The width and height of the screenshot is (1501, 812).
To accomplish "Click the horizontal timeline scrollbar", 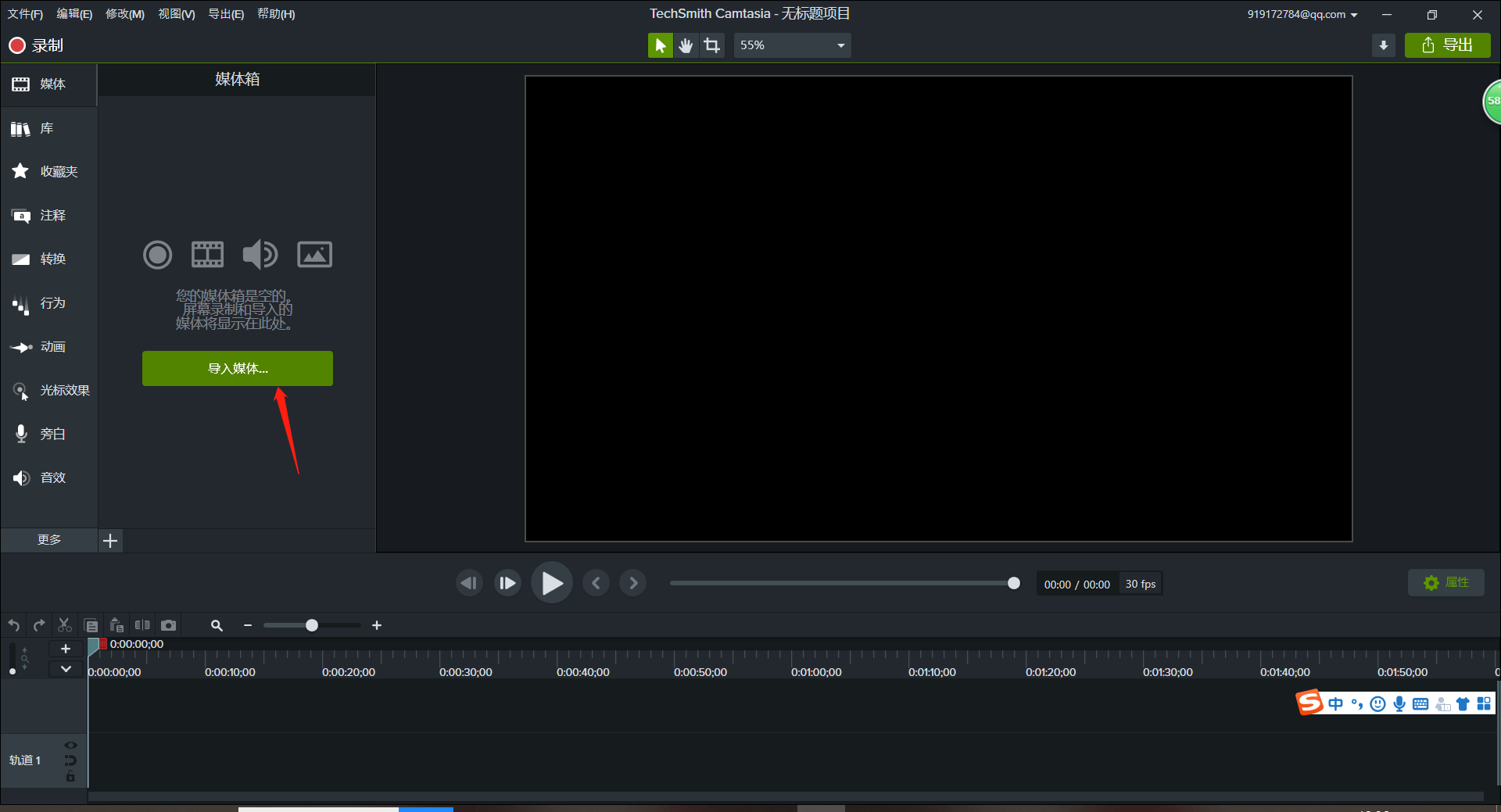I will click(x=786, y=796).
